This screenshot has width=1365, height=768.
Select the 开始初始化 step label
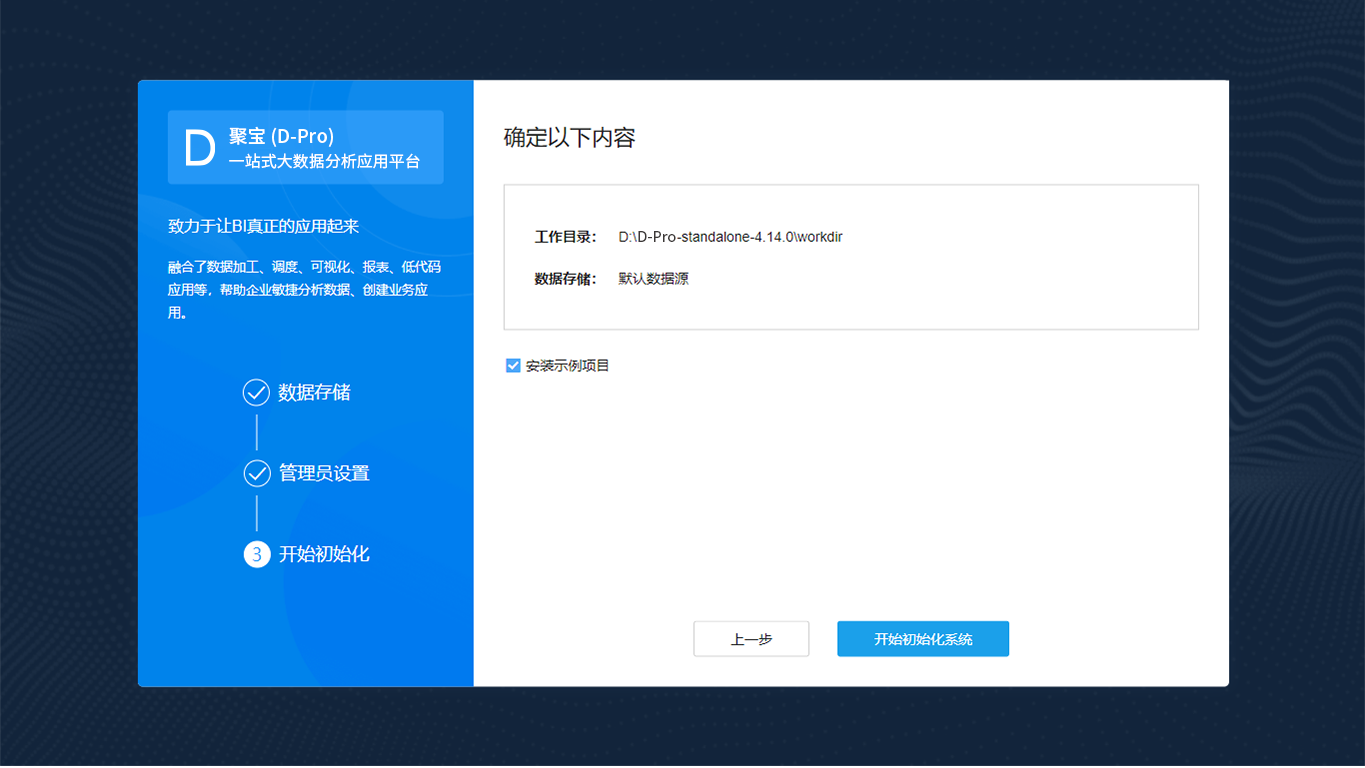click(x=324, y=554)
